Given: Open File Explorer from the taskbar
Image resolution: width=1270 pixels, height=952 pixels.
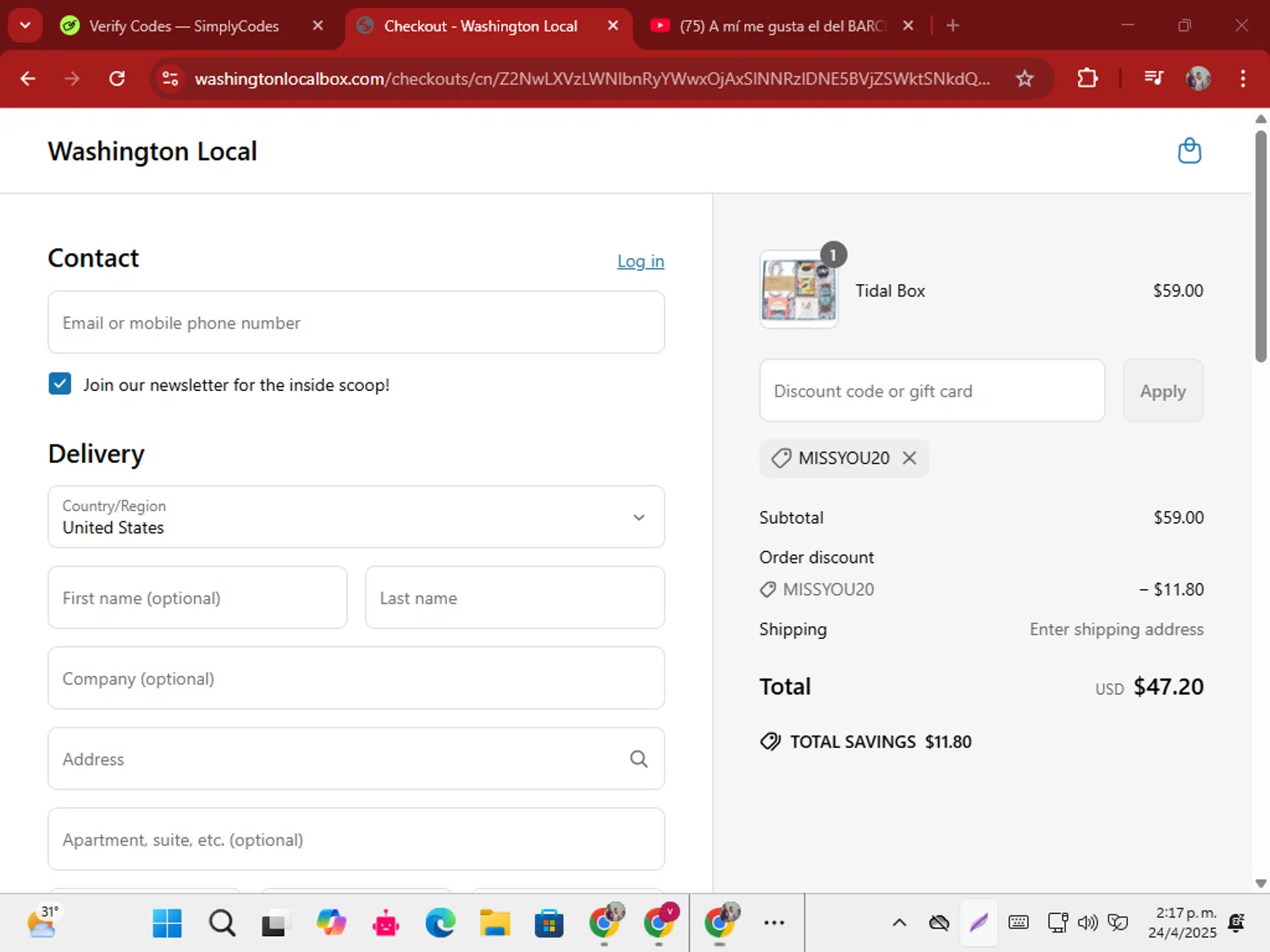Looking at the screenshot, I should (494, 923).
